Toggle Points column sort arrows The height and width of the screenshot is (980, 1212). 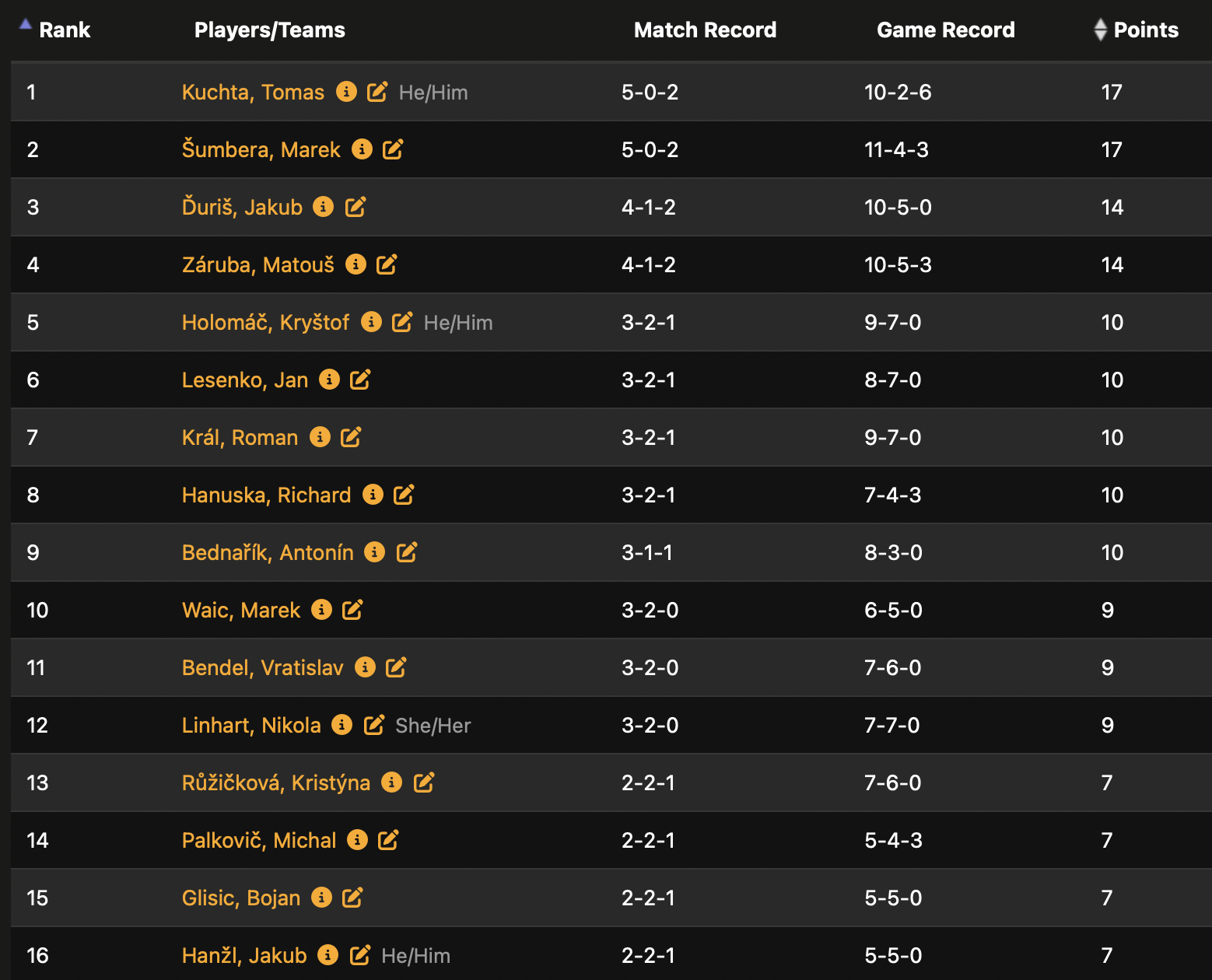click(1100, 30)
